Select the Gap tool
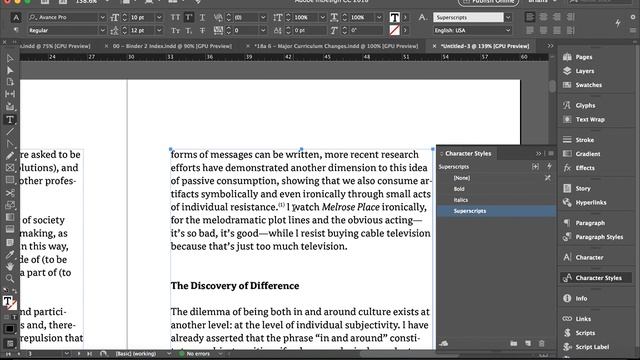The height and width of the screenshot is (360, 640). pyautogui.click(x=10, y=94)
